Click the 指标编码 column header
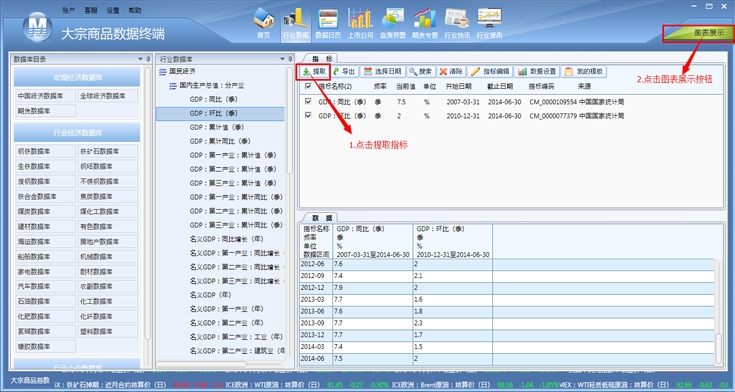 [541, 86]
